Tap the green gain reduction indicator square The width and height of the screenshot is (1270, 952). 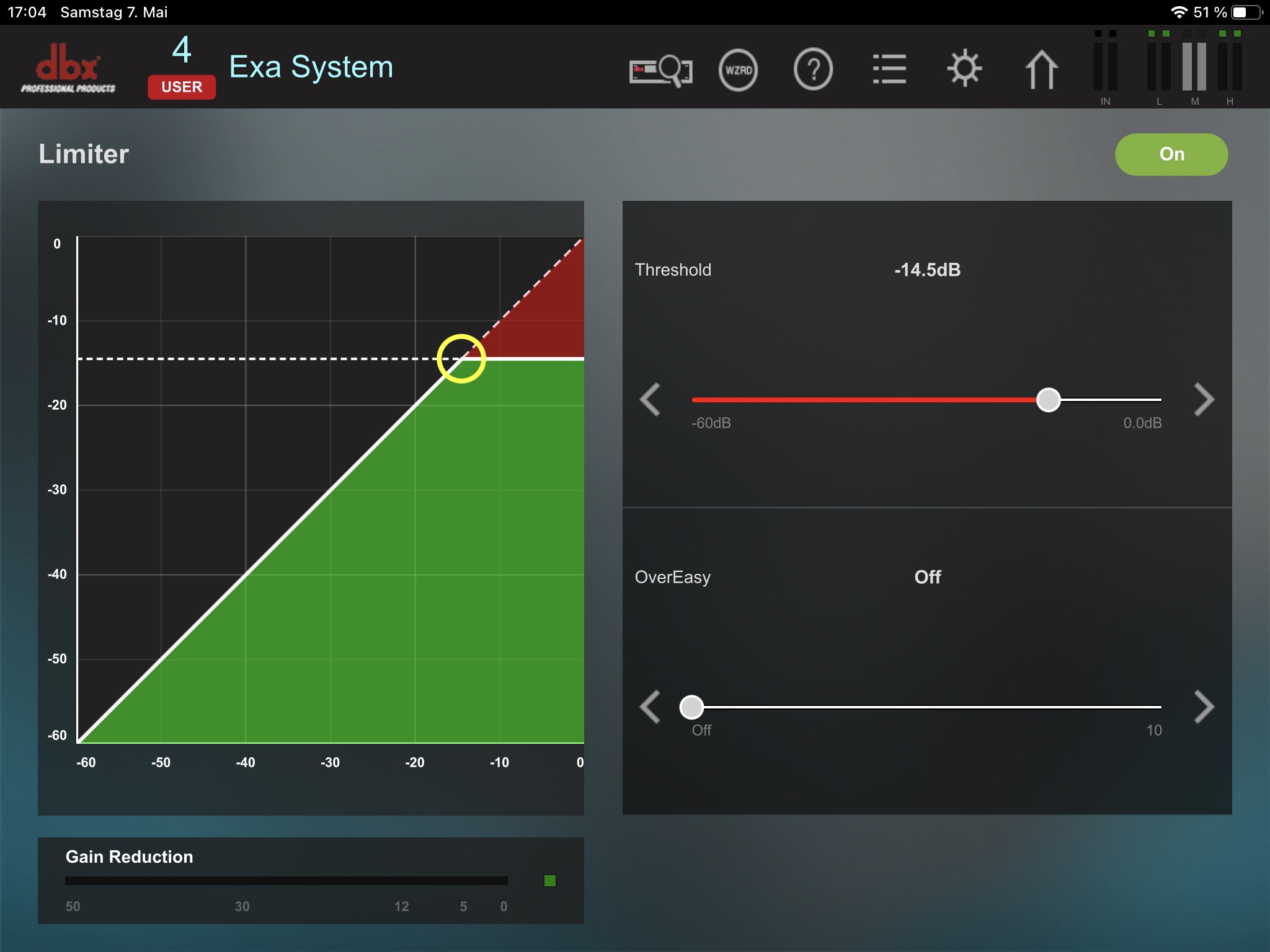coord(549,881)
